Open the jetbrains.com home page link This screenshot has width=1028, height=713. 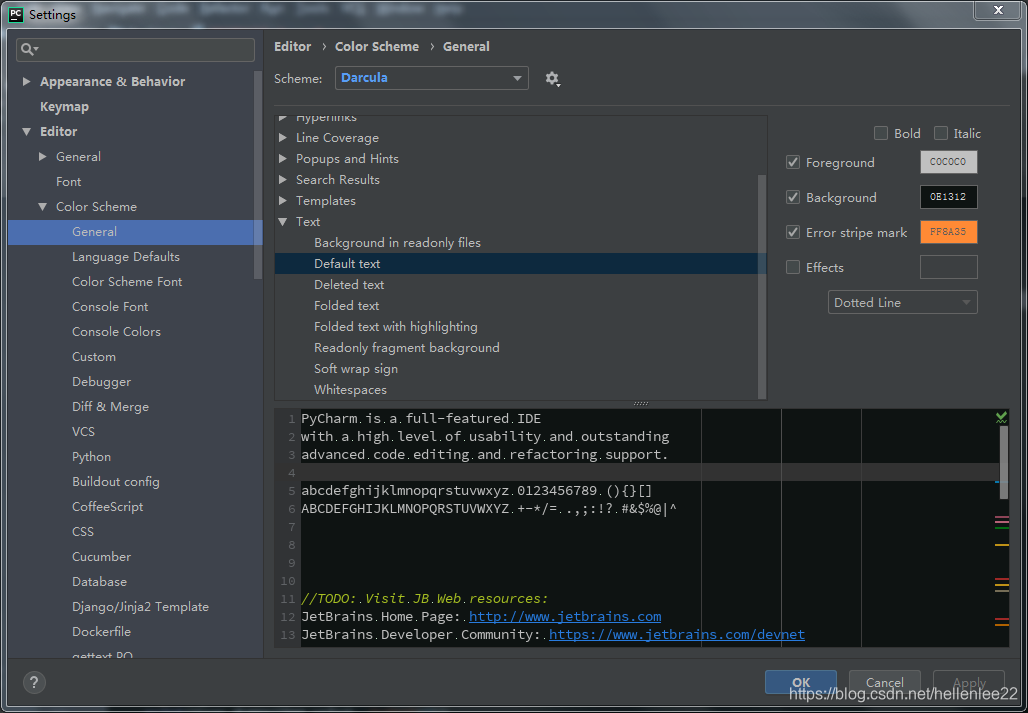[565, 617]
